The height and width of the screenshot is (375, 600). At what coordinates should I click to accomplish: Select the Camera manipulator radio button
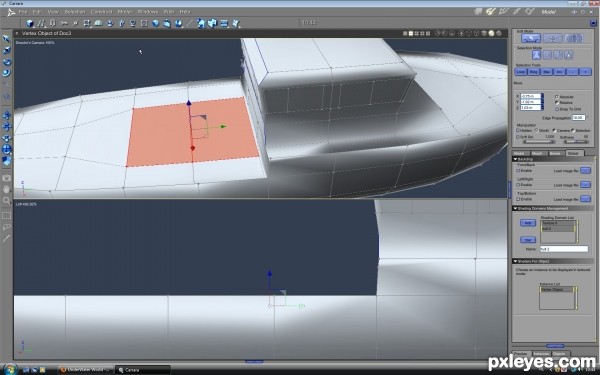(554, 130)
